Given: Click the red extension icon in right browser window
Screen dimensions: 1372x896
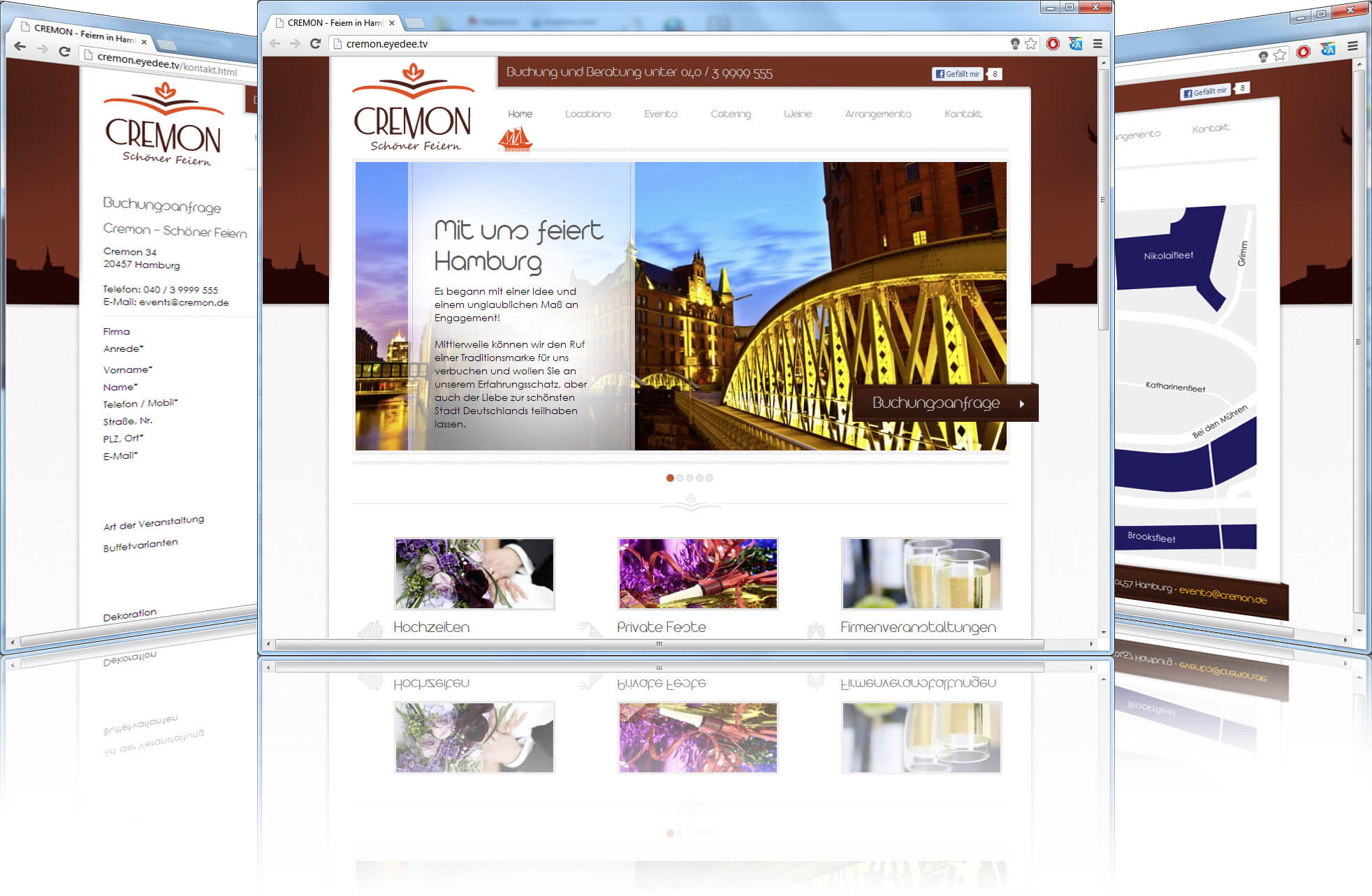Looking at the screenshot, I should tap(1303, 52).
